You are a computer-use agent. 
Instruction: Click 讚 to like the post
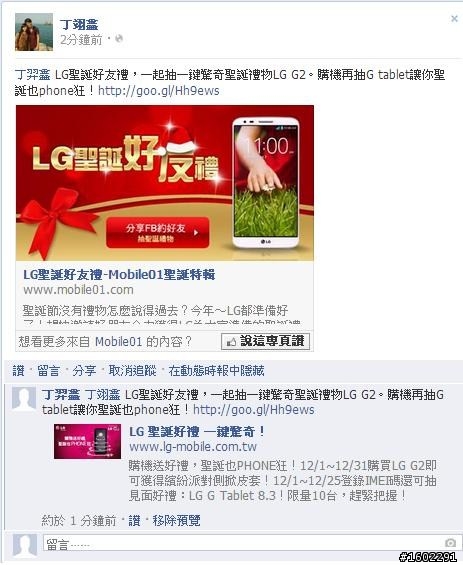[18, 370]
